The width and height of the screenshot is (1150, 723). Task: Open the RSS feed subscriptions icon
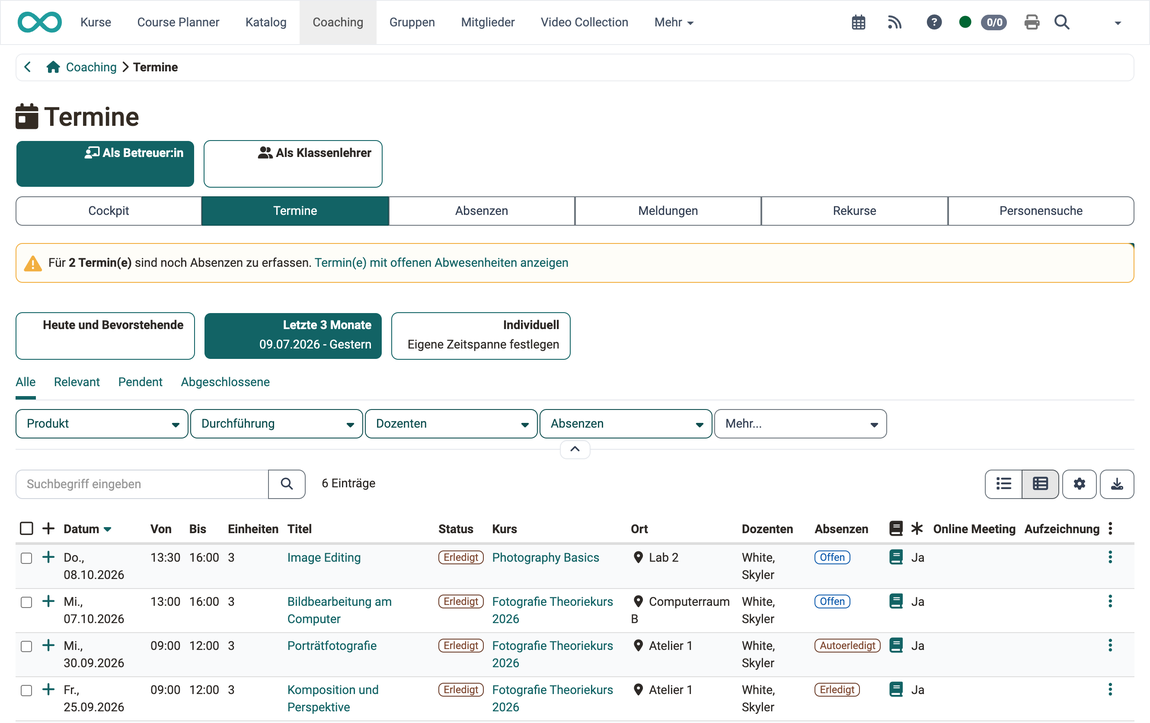pos(895,23)
